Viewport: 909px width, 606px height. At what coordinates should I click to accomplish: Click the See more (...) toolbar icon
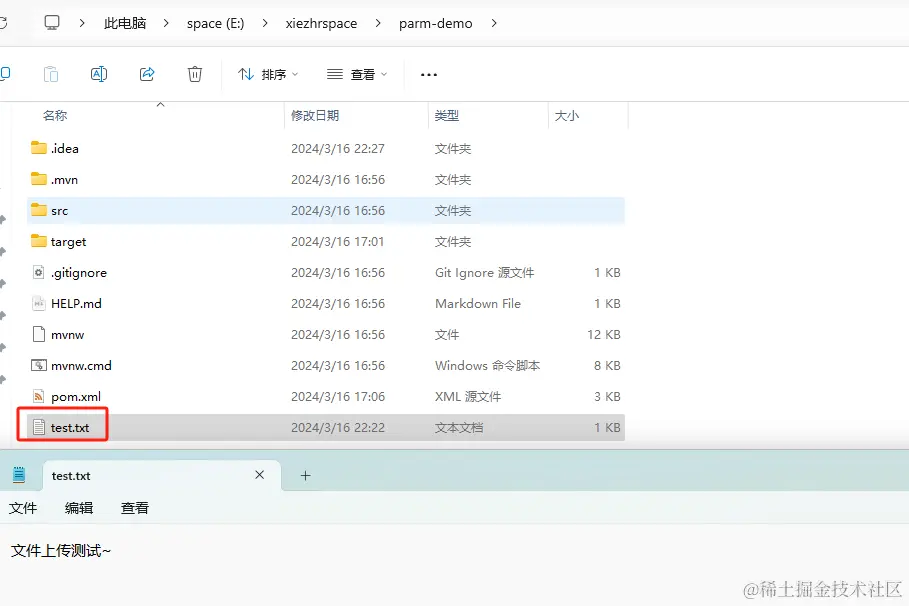[x=428, y=74]
